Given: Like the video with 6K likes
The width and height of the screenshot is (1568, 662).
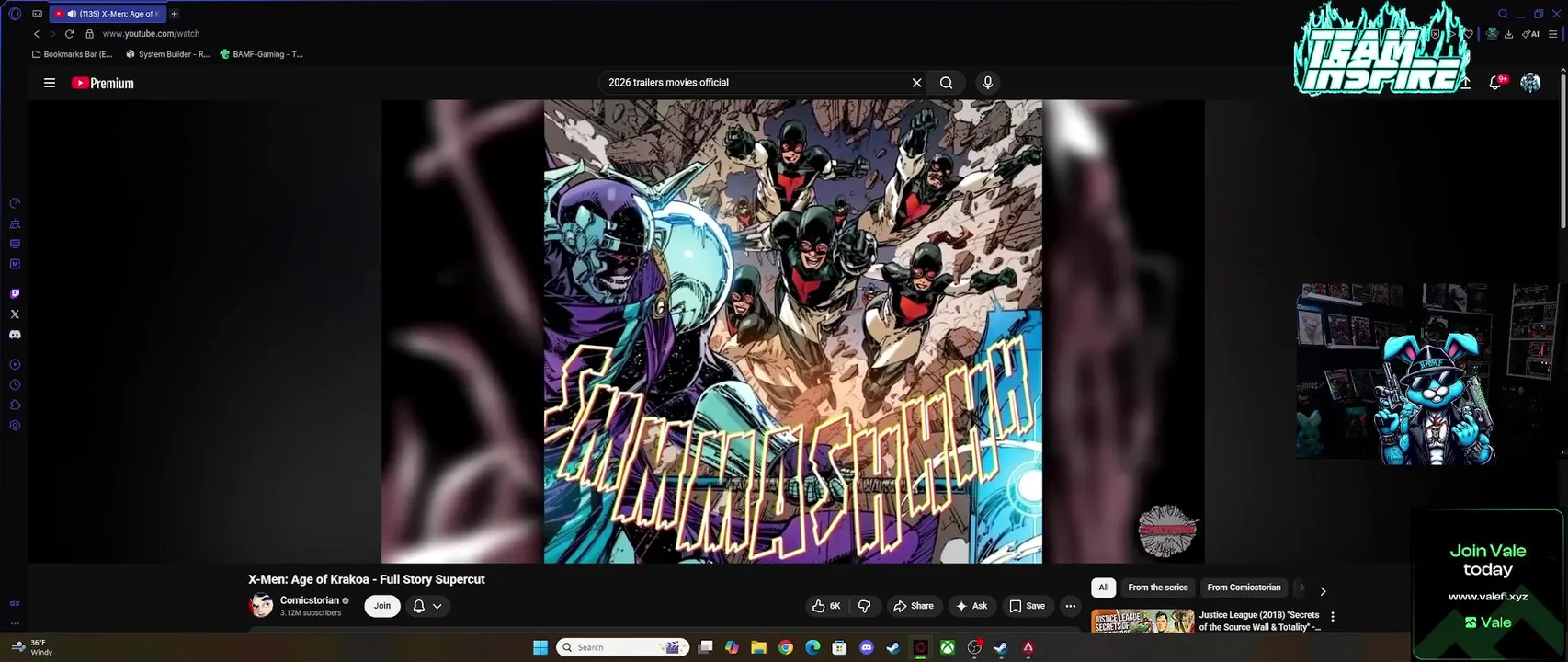Looking at the screenshot, I should click(826, 606).
